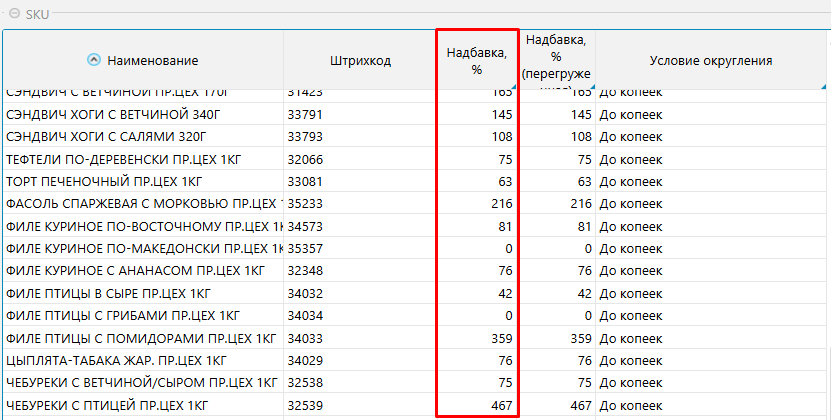831x420 pixels.
Task: Click the sort arrow icon beside Наименование
Action: [94, 61]
